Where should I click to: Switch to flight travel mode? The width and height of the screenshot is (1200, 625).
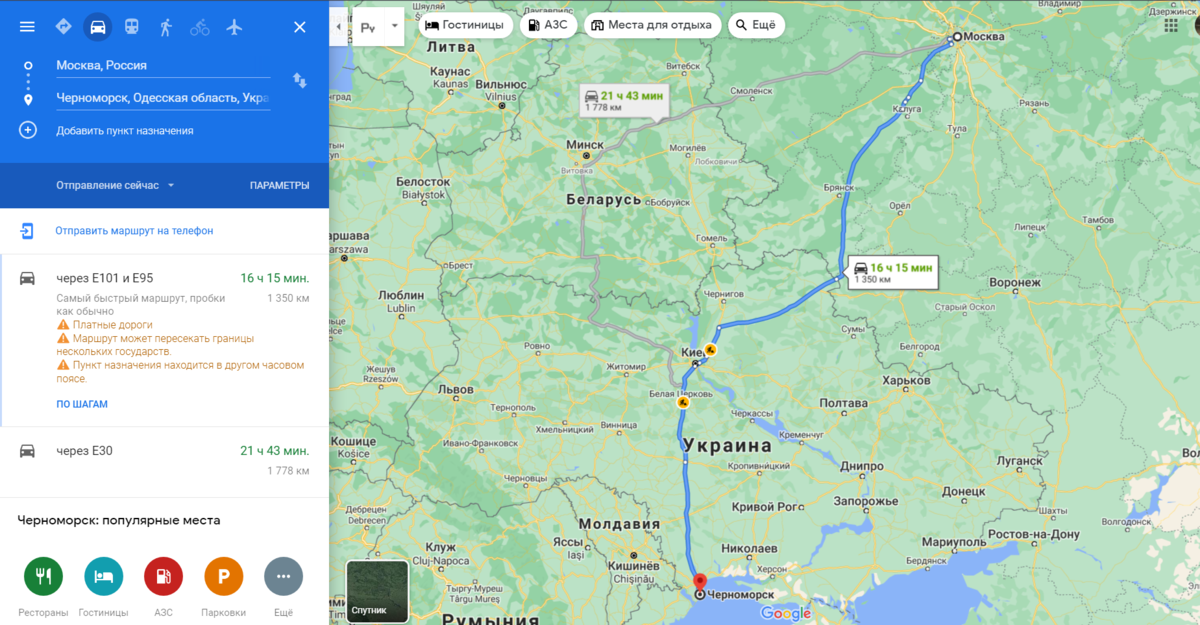(x=234, y=27)
